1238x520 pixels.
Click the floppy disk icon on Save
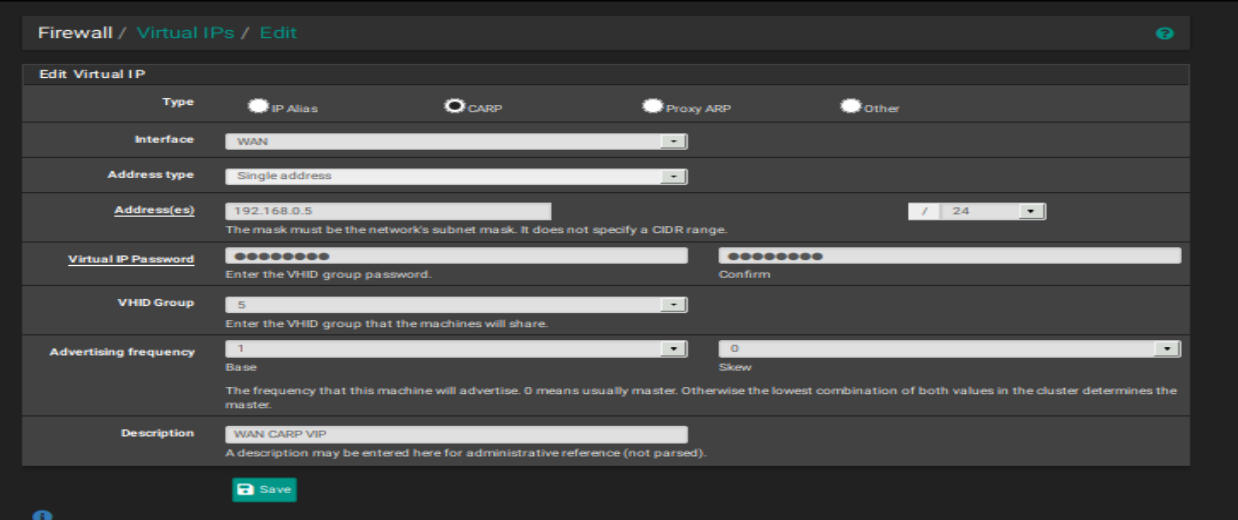click(x=246, y=490)
